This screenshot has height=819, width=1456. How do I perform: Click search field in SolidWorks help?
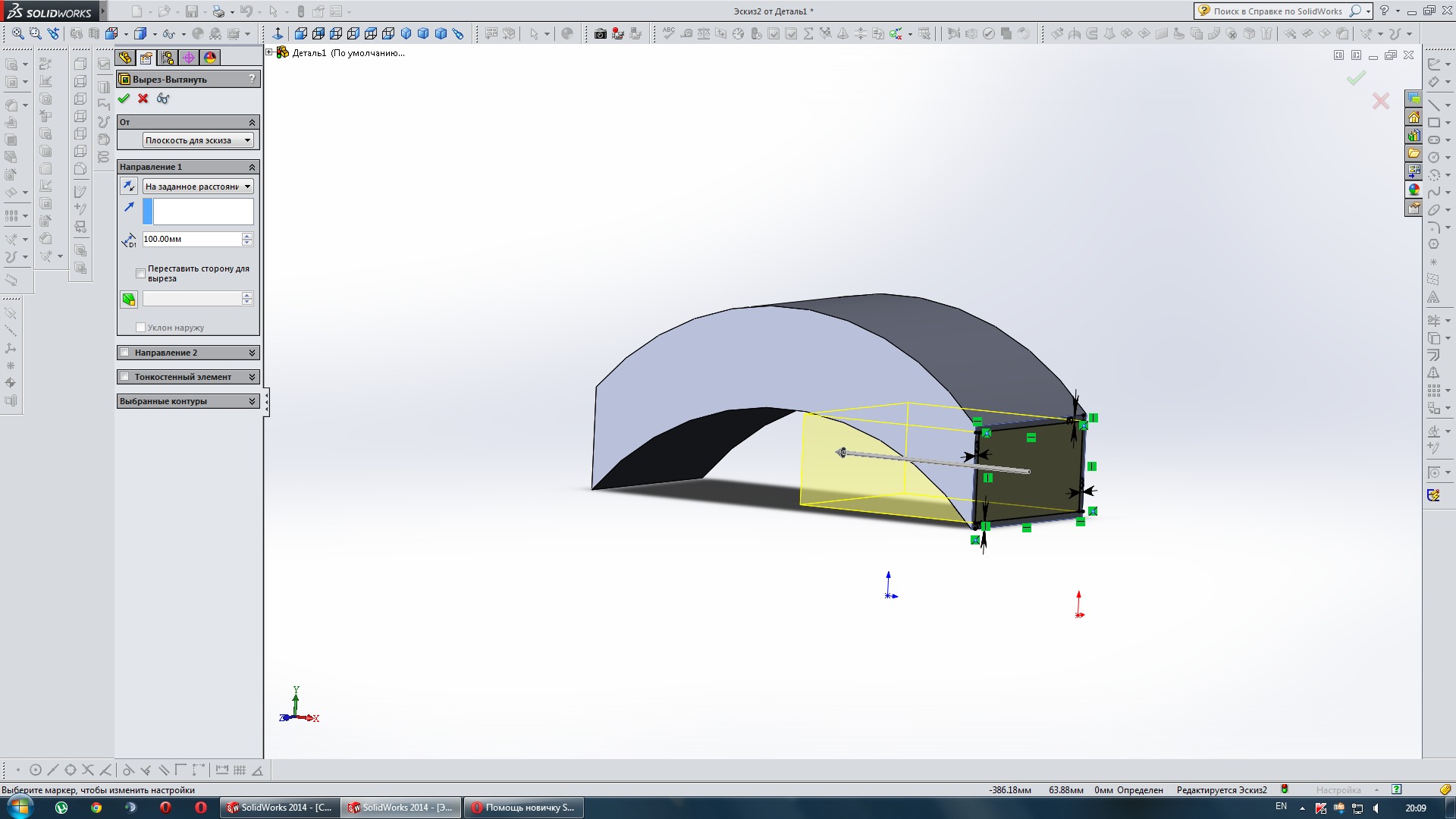point(1278,11)
